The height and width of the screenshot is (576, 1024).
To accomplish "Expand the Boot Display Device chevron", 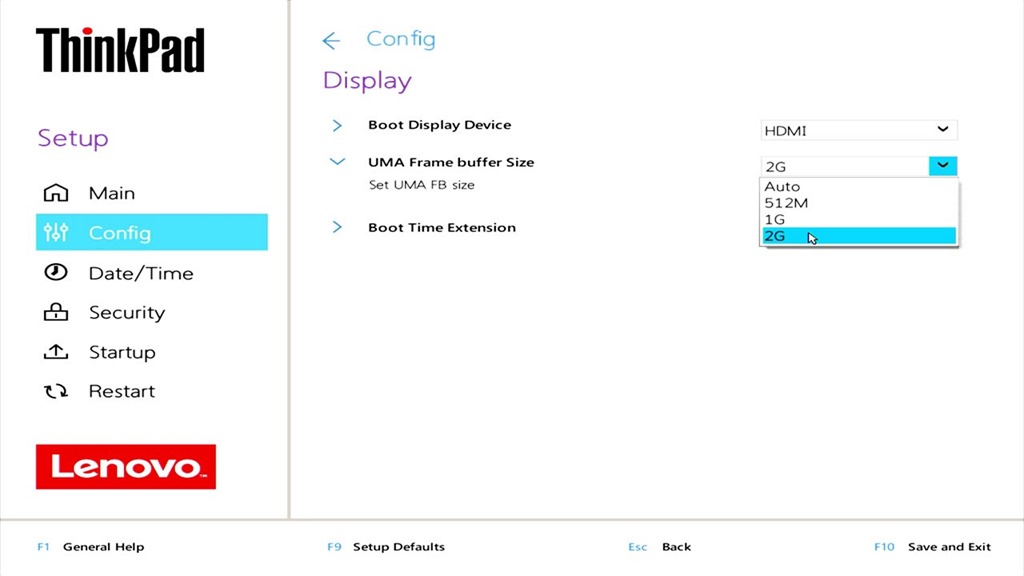I will point(337,125).
